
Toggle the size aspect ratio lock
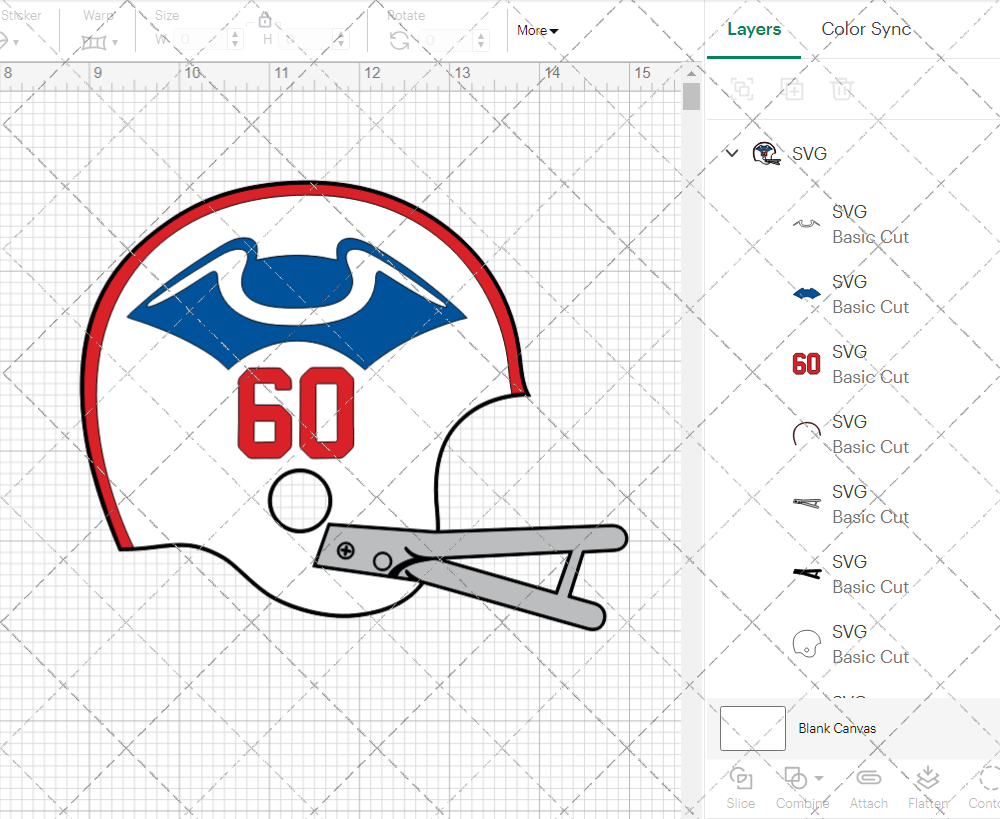tap(265, 20)
